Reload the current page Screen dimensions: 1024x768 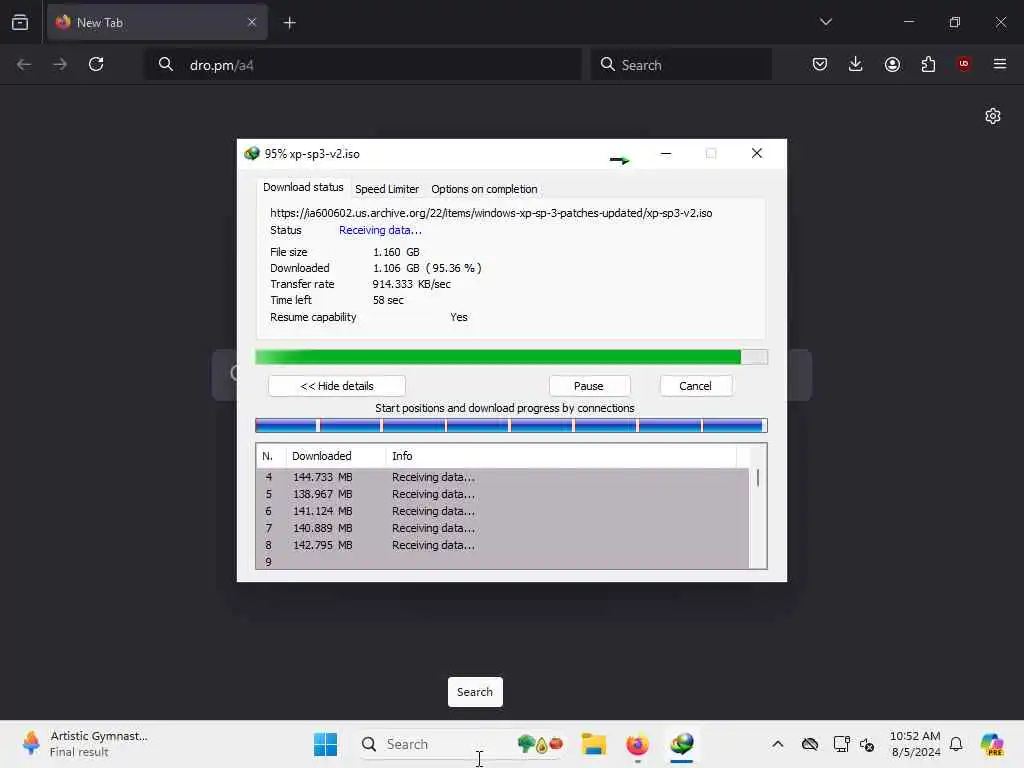[96, 64]
